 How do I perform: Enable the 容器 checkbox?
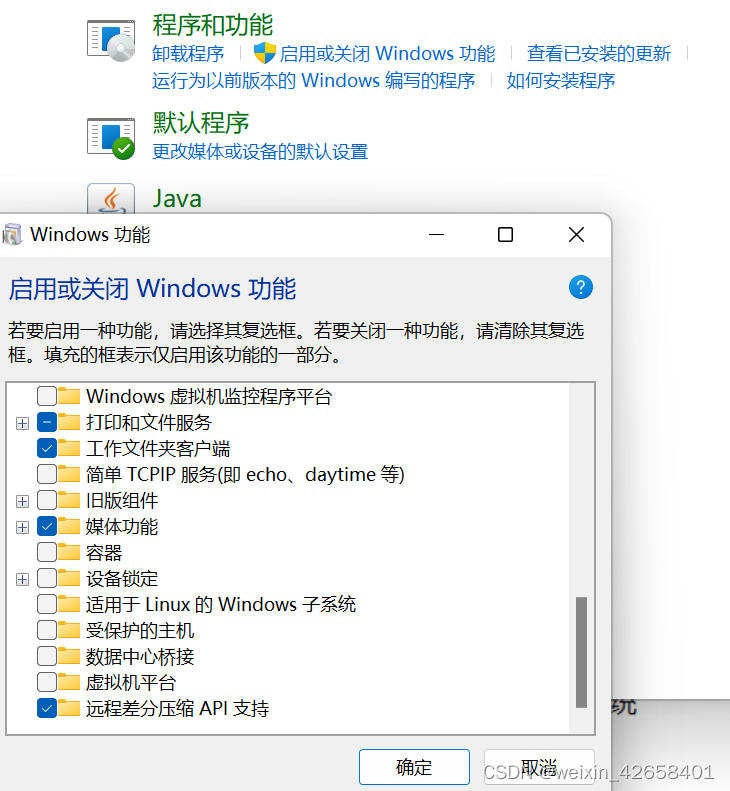46,552
